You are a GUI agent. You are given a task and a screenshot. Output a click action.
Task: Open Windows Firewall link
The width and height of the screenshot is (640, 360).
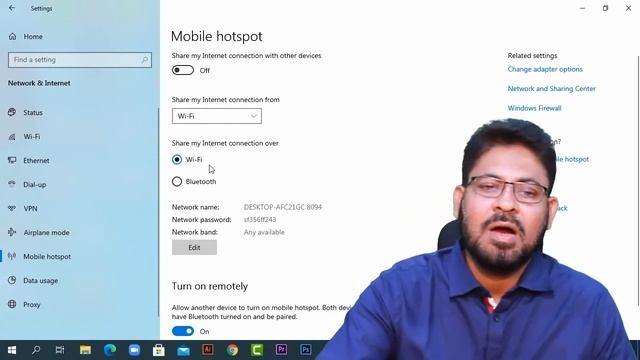(534, 108)
